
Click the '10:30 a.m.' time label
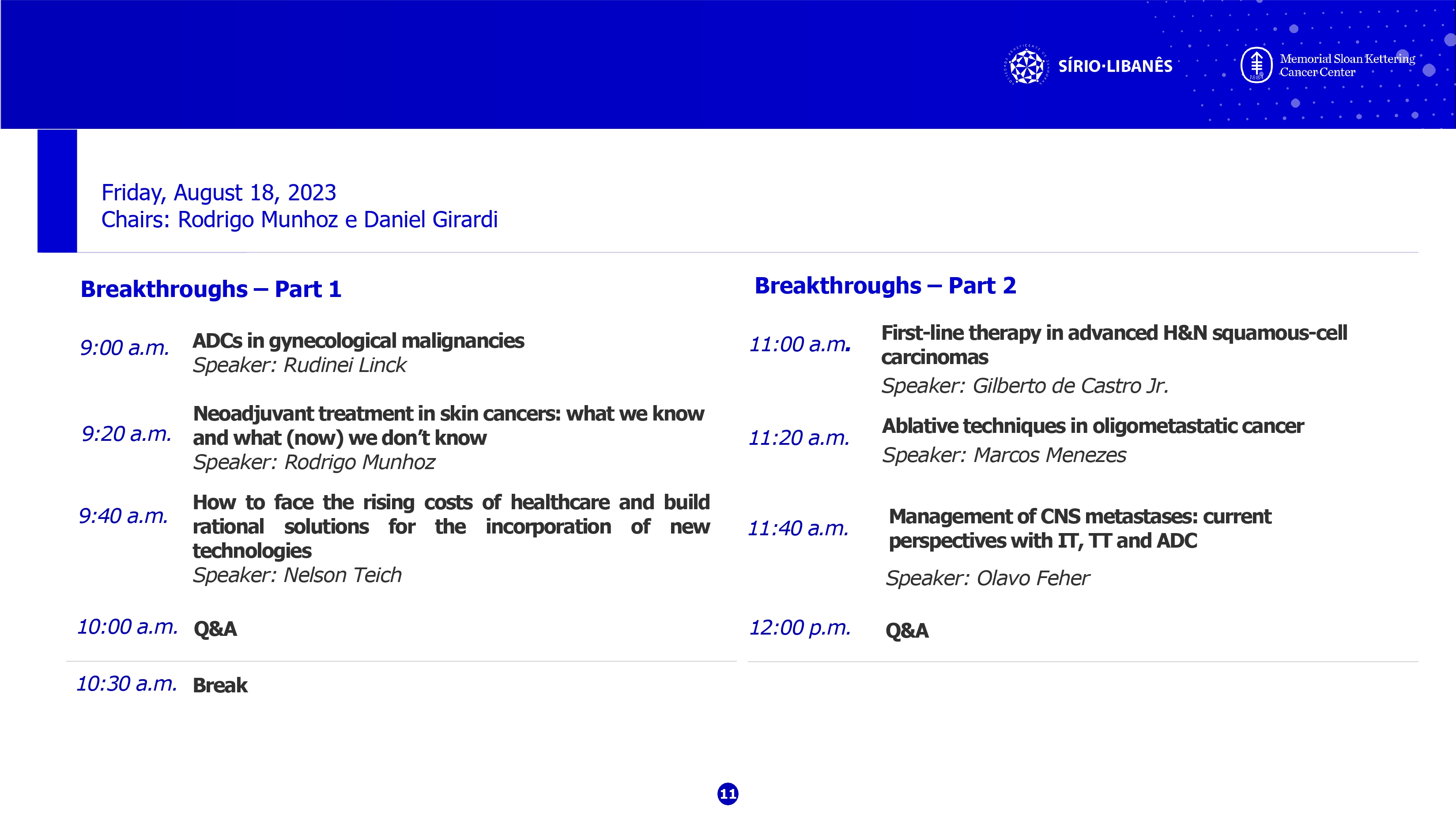click(127, 684)
